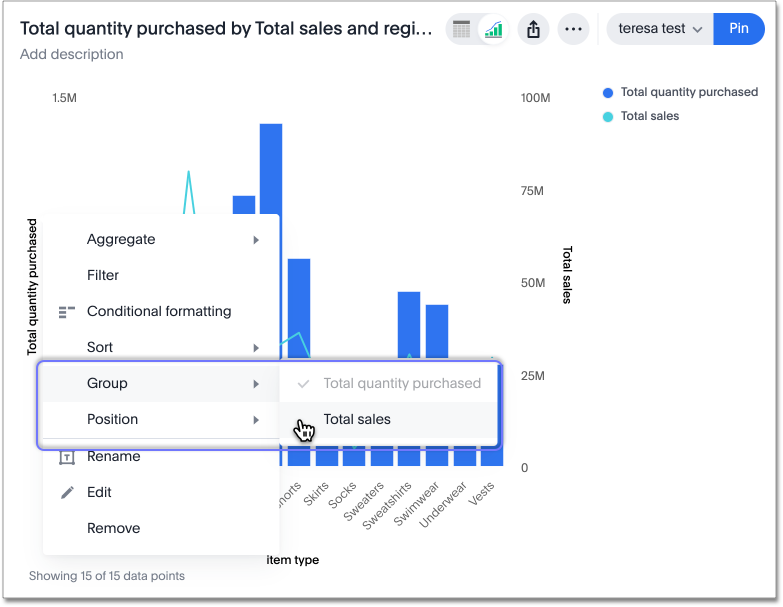Image resolution: width=783 pixels, height=607 pixels.
Task: Click the Conditional formatting icon
Action: pos(67,312)
